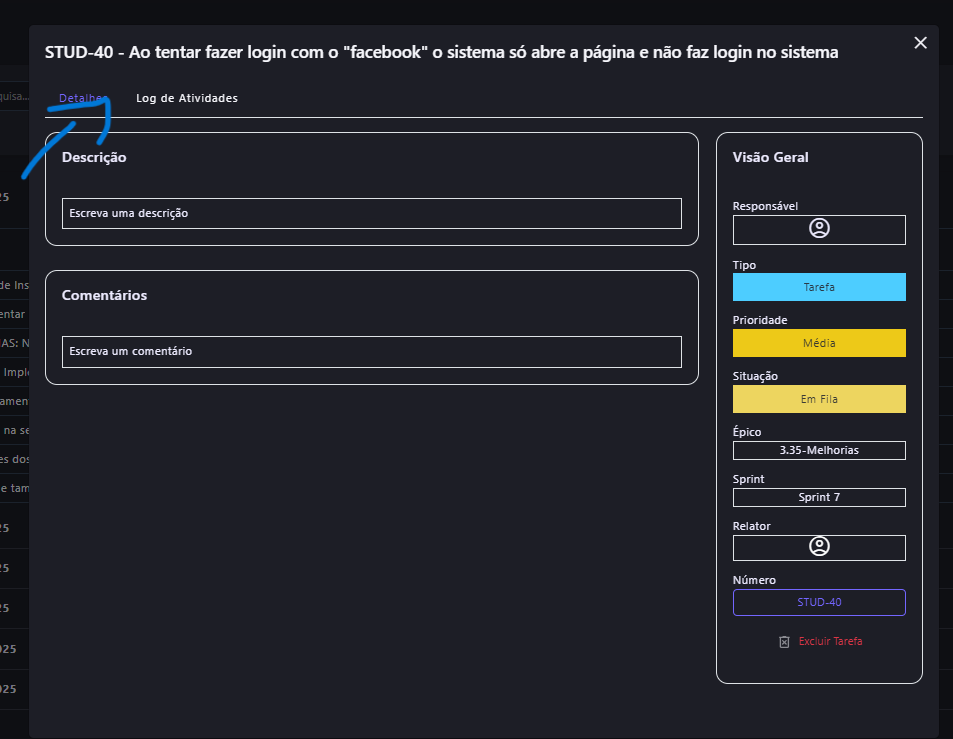Focus the 'Escreva uma descrição' field
953x739 pixels.
(x=371, y=213)
